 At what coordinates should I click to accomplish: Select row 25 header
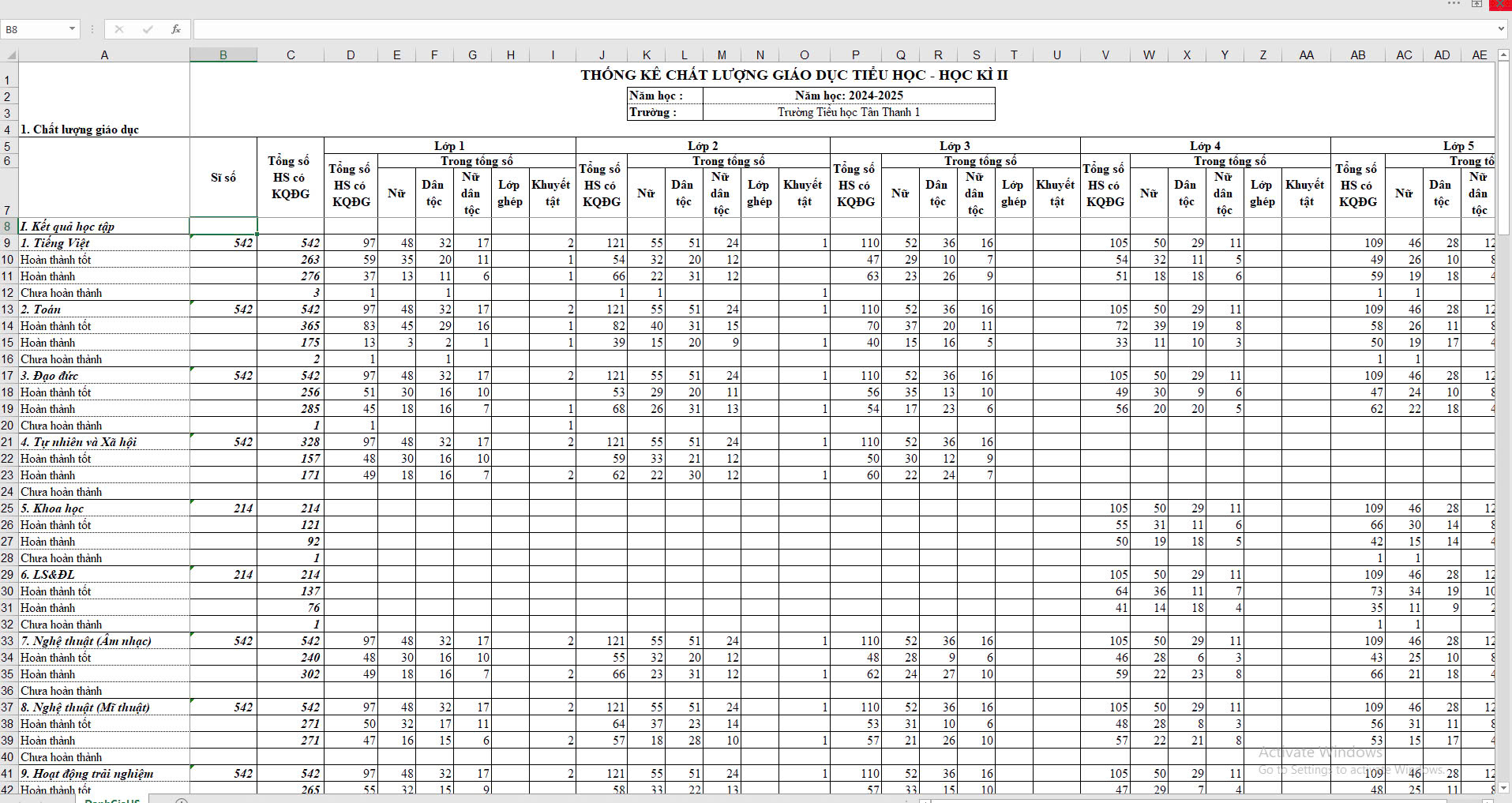[8, 508]
